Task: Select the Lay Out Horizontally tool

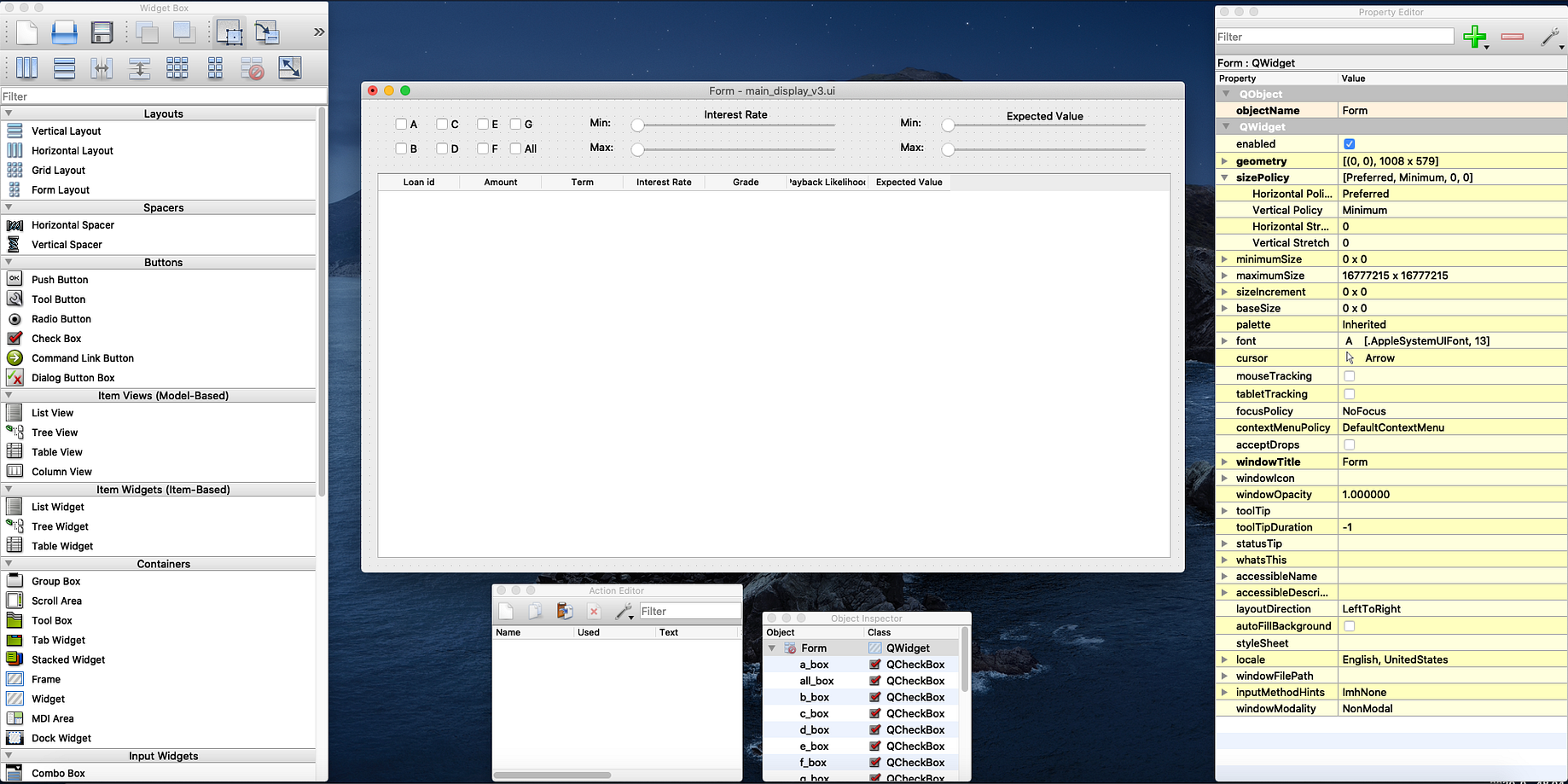Action: [26, 67]
